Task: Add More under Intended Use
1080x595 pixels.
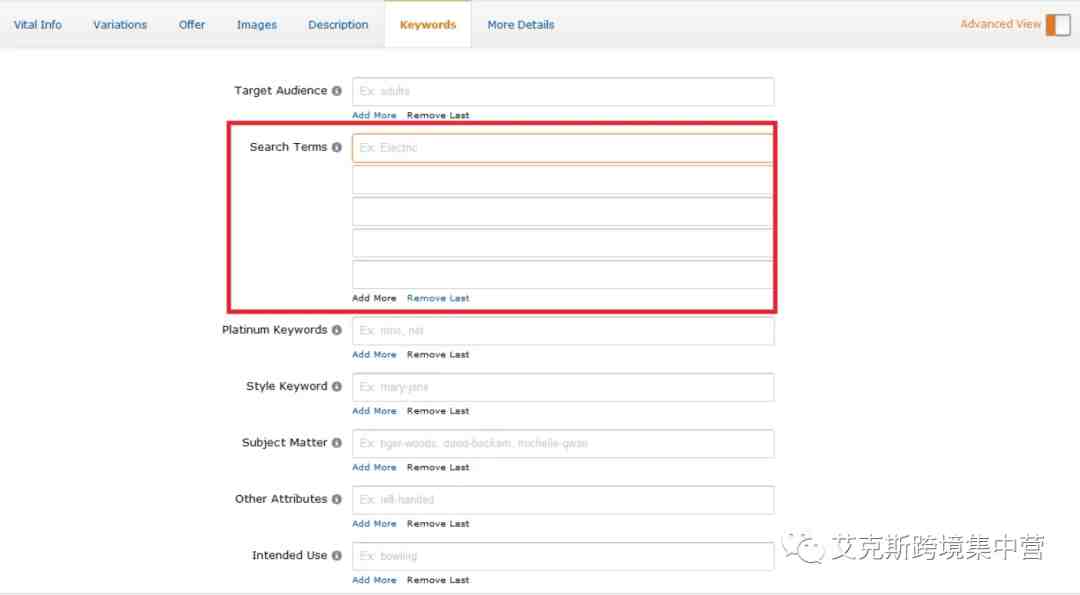Action: (374, 581)
